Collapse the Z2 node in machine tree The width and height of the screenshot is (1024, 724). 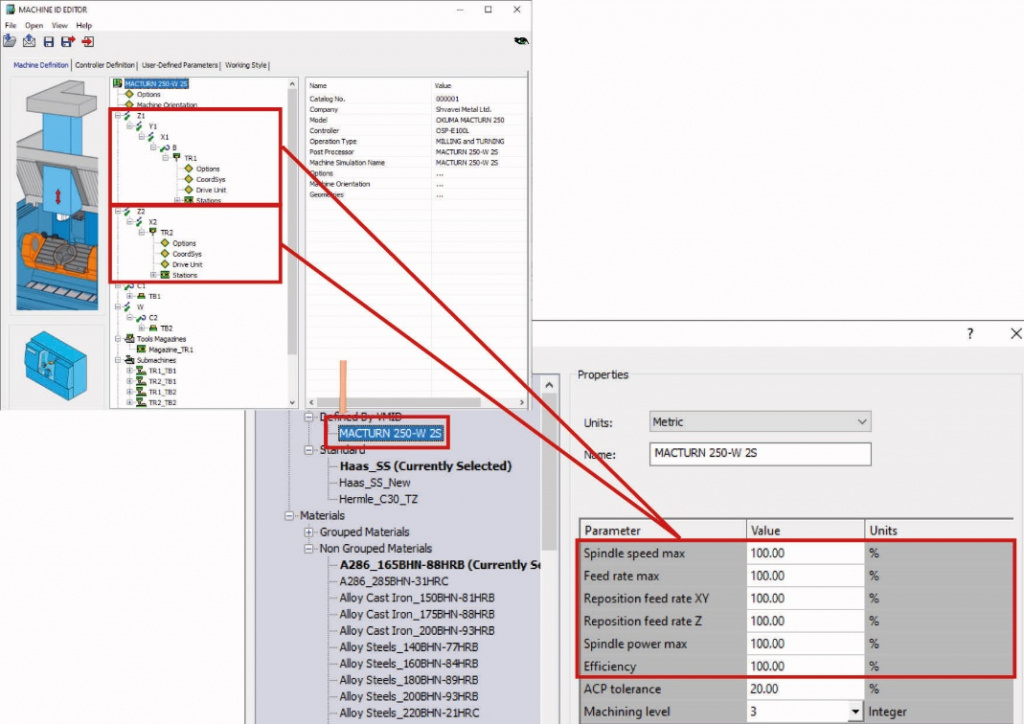coord(118,212)
